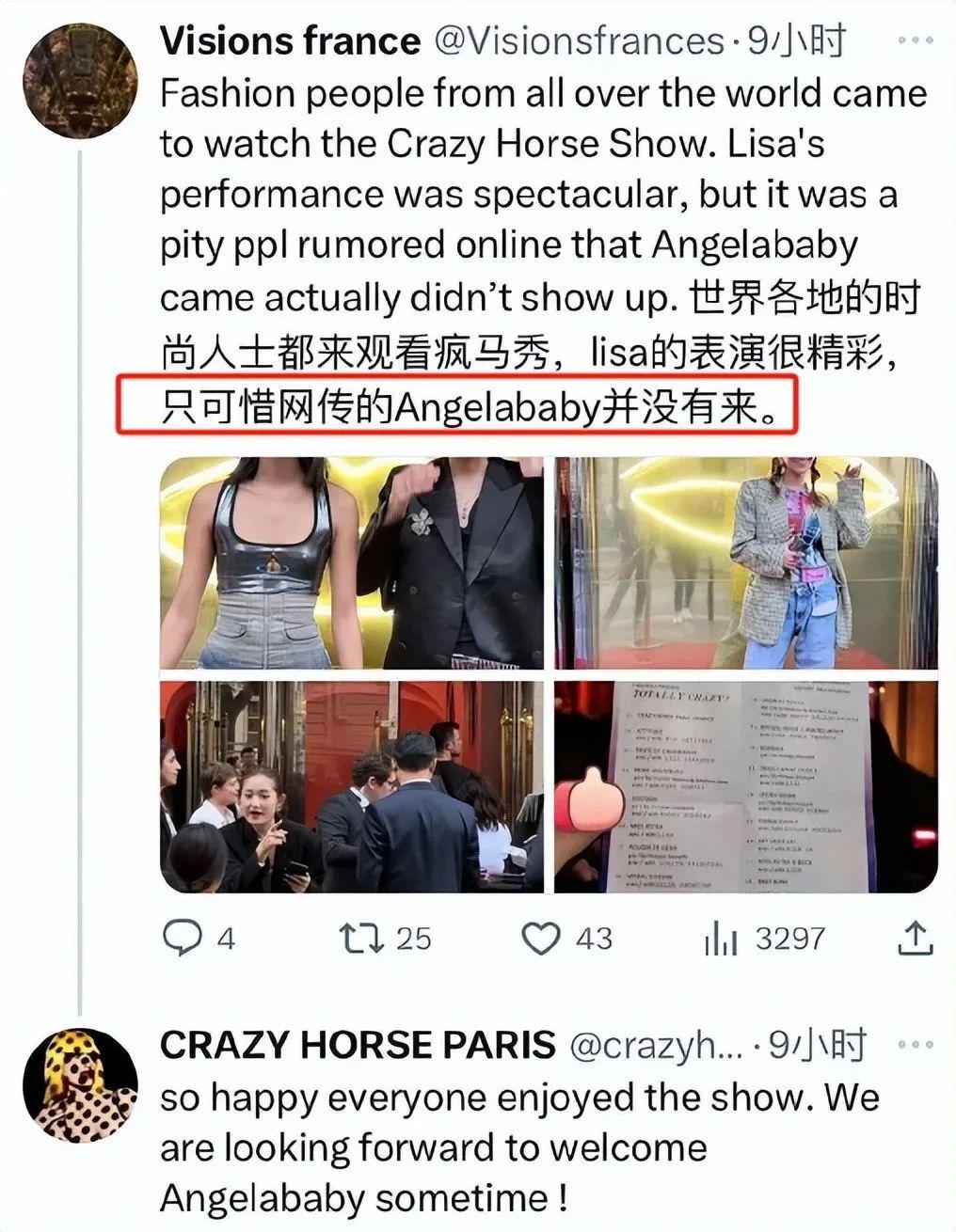
Task: Open the Visions france display name
Action: [290, 41]
